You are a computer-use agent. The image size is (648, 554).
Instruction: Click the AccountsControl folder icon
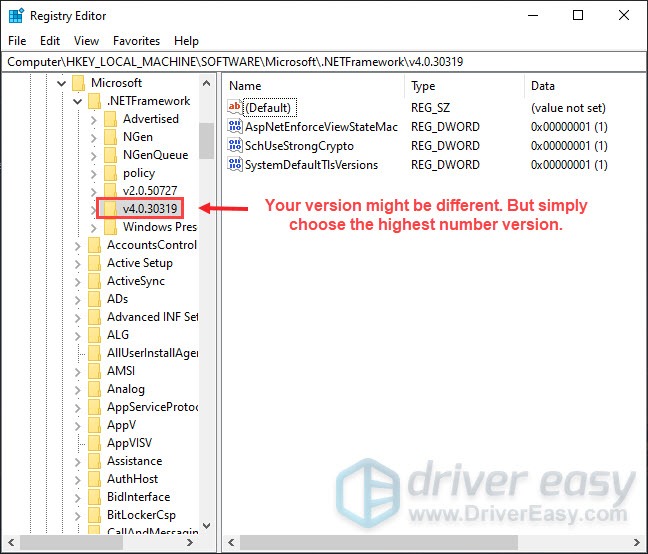pyautogui.click(x=95, y=245)
